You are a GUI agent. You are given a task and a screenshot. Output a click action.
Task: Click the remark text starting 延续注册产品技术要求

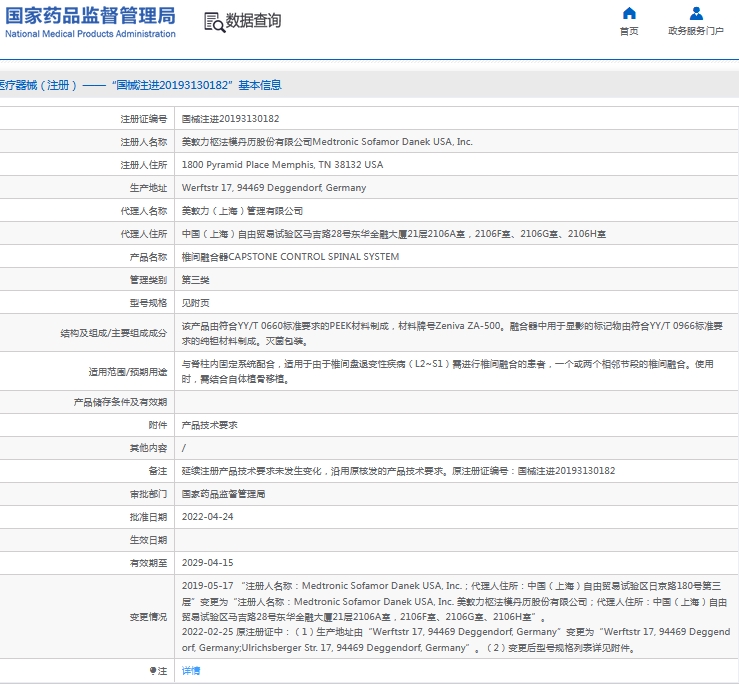pyautogui.click(x=398, y=471)
